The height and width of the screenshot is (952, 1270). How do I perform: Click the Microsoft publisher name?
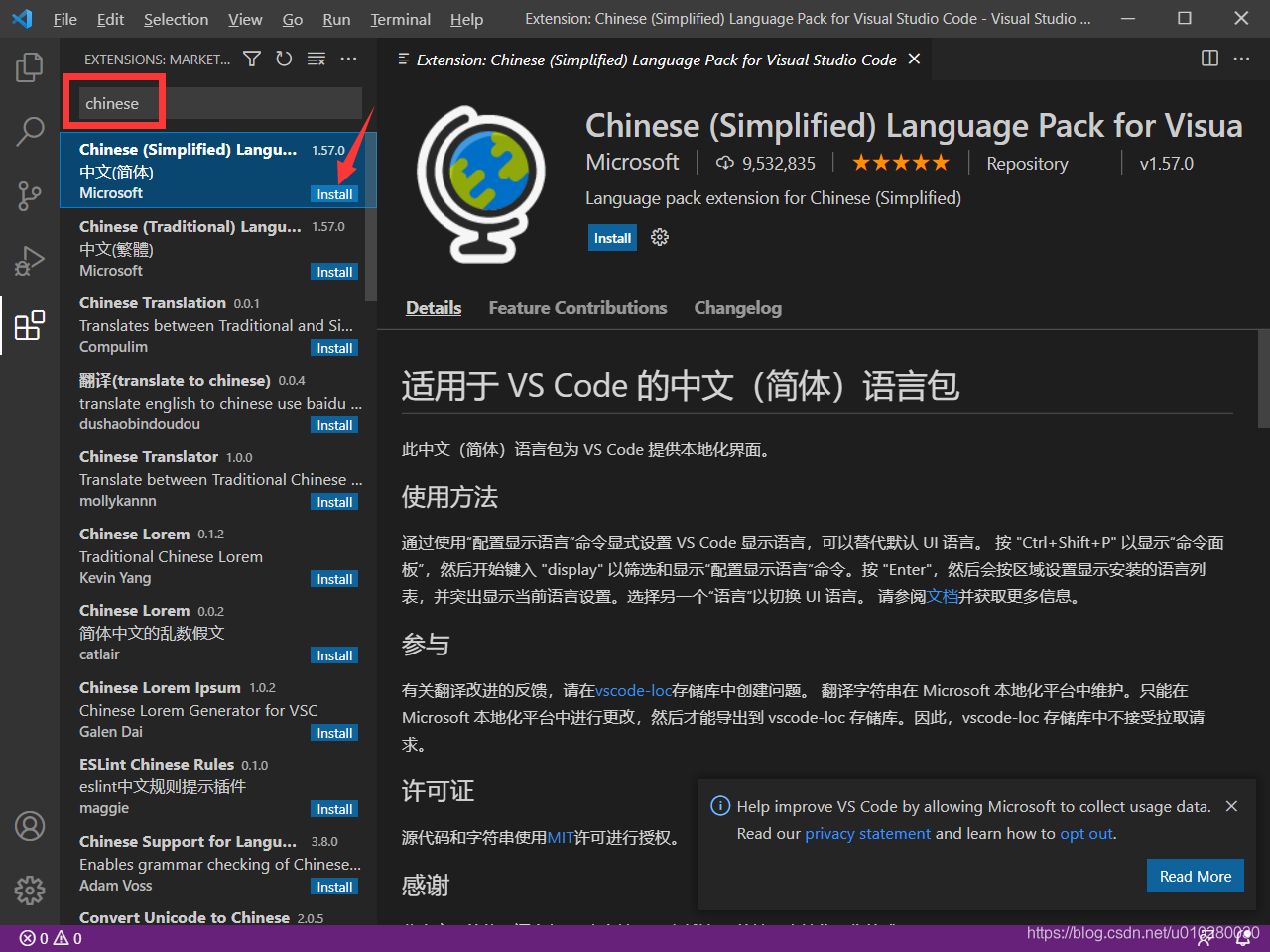click(632, 162)
